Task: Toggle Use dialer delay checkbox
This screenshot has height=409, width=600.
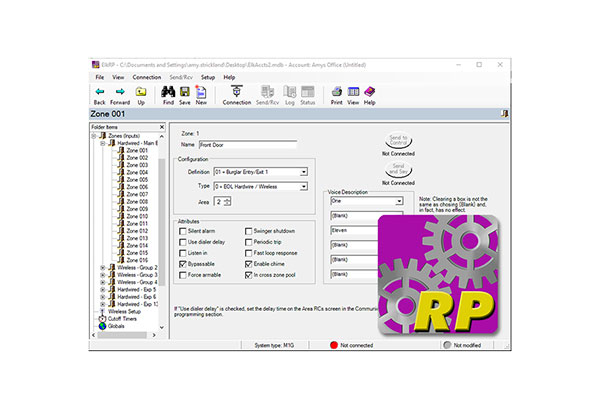Action: tap(183, 242)
